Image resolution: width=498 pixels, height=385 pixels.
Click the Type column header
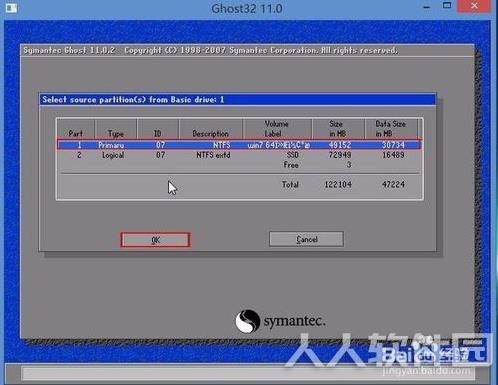pos(116,134)
